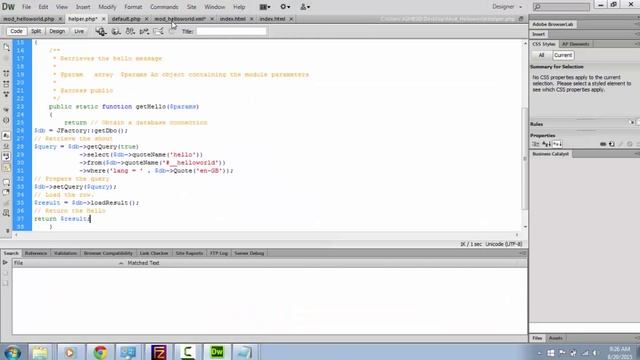Switch CSS Styles to All mode
640x360 pixels.
[x=542, y=55]
